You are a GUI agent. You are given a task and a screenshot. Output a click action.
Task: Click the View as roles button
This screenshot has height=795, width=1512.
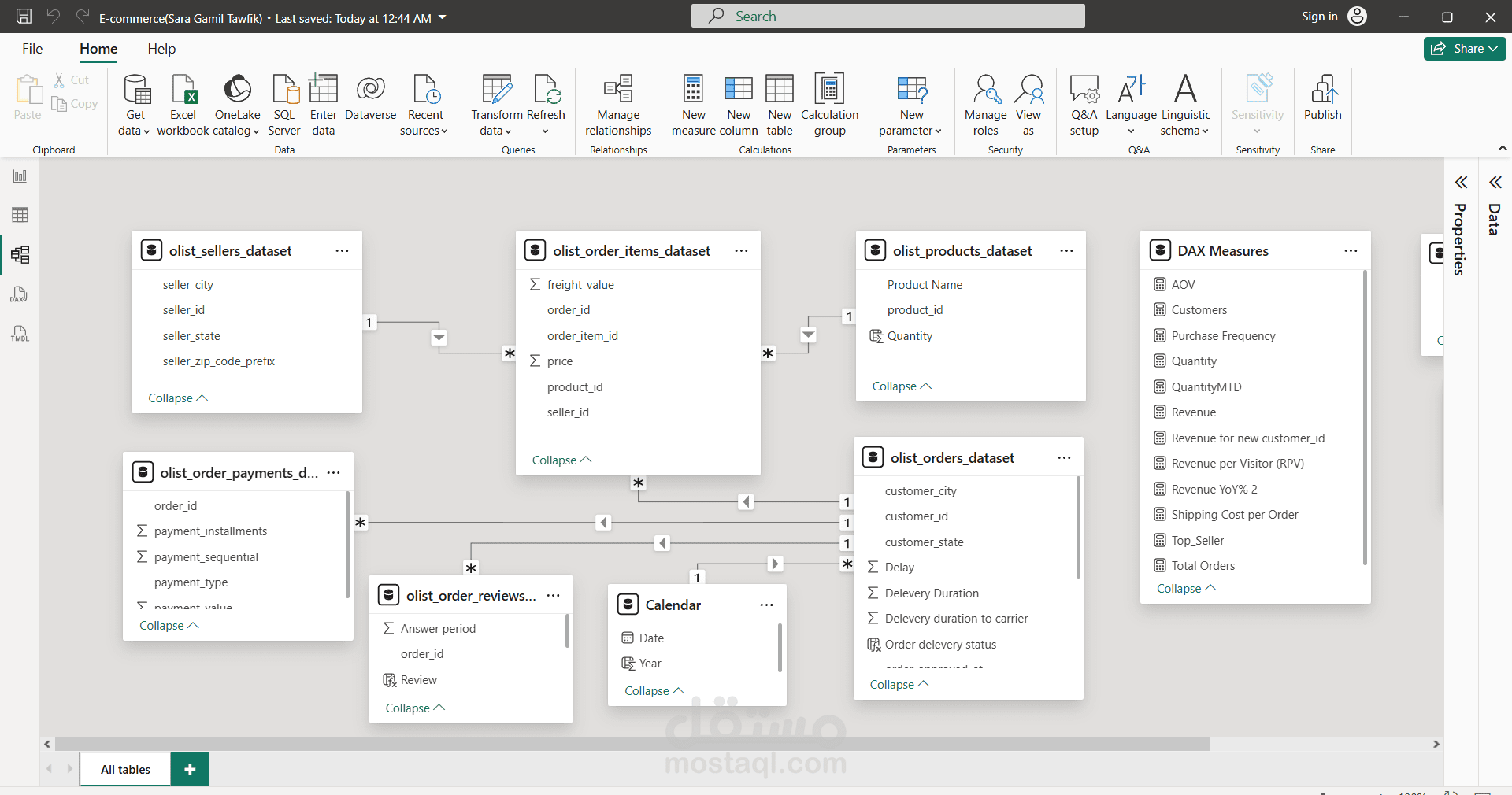[1028, 105]
